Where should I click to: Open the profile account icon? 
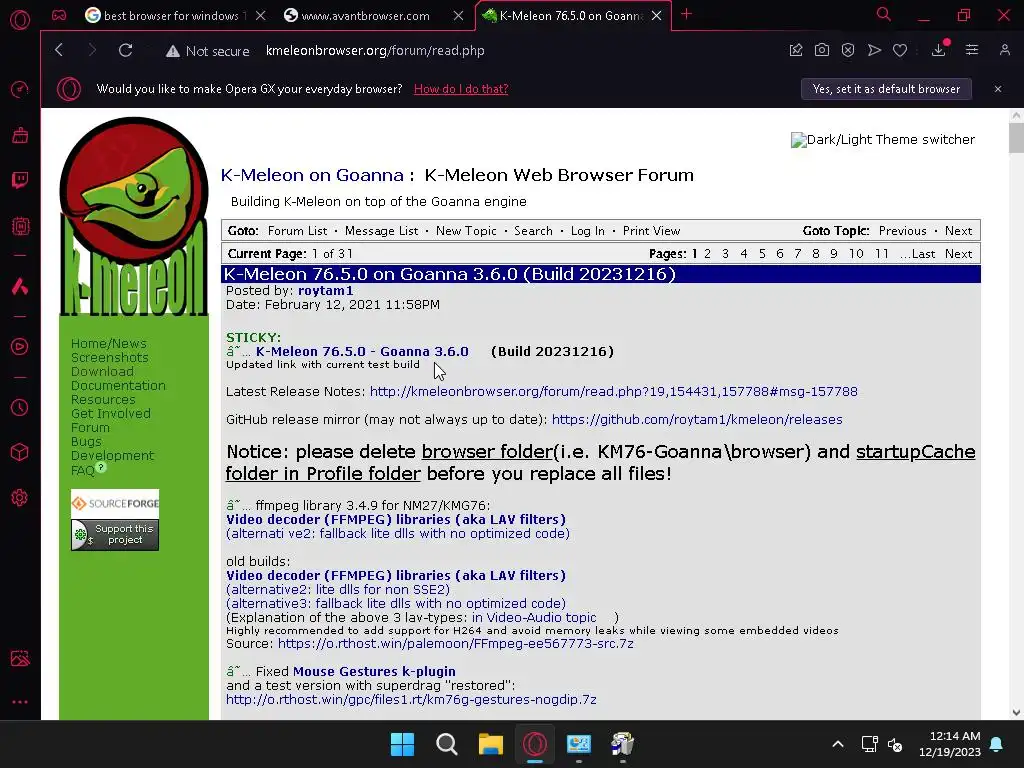click(x=1004, y=50)
